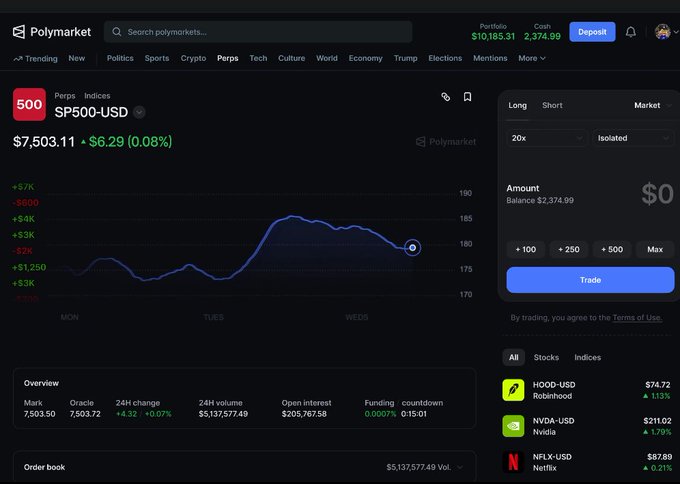Open the NVDA-USD Nvidia row
This screenshot has height=484, width=680.
[586, 426]
